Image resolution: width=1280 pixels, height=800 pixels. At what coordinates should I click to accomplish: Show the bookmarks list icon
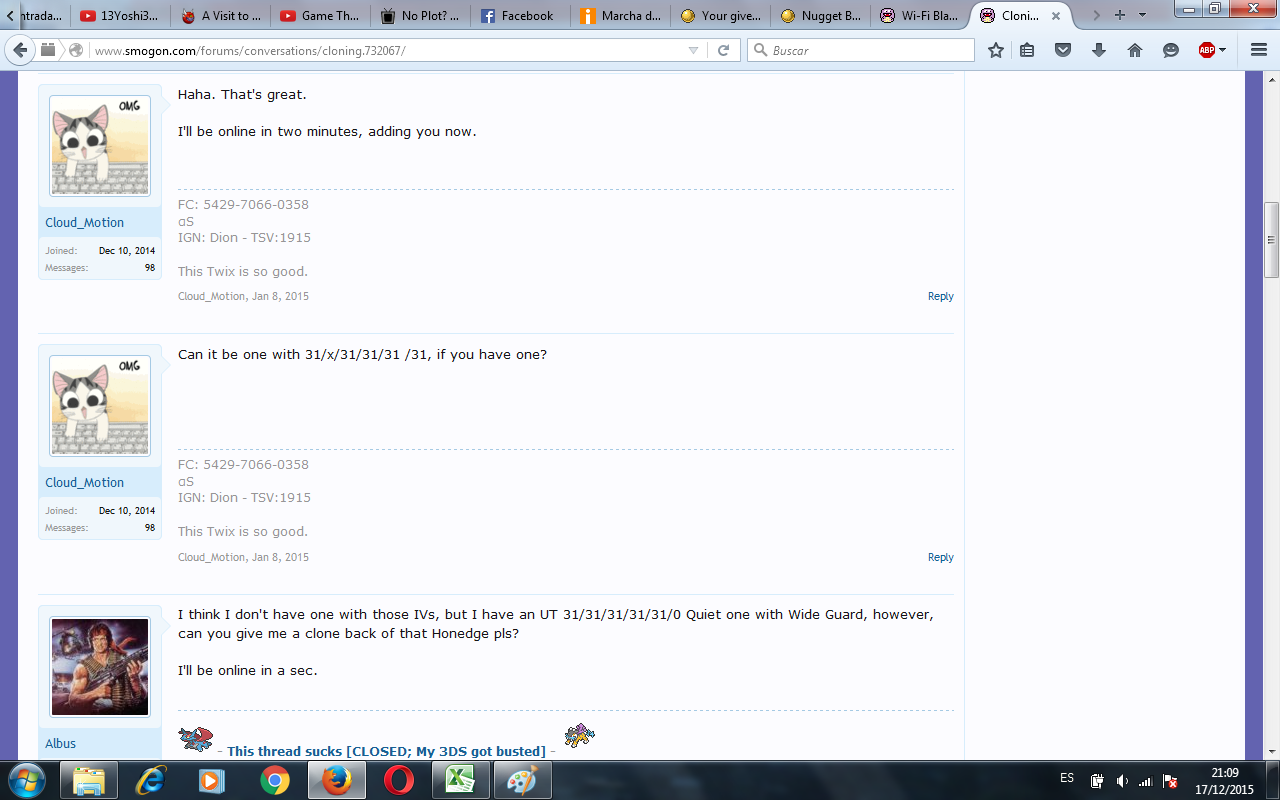tap(1027, 50)
